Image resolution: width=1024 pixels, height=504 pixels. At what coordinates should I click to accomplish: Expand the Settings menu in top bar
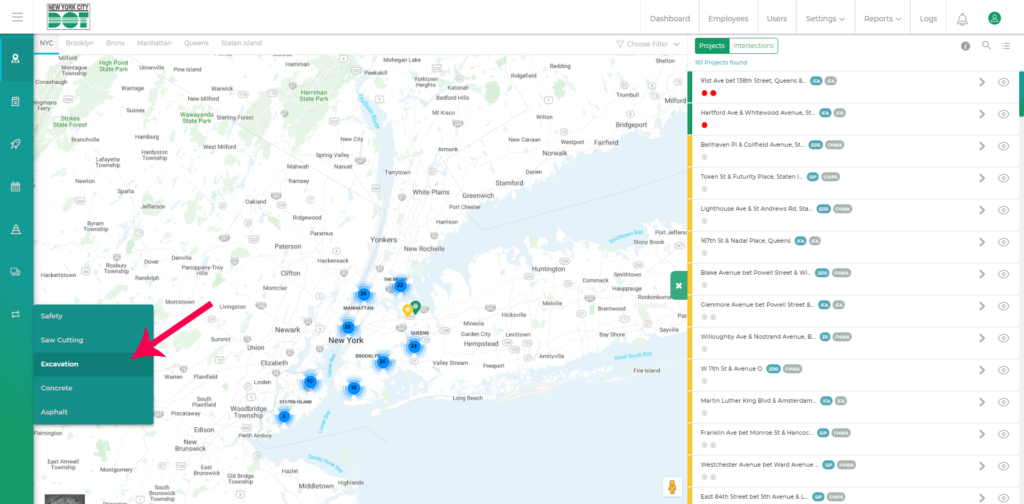[x=825, y=18]
